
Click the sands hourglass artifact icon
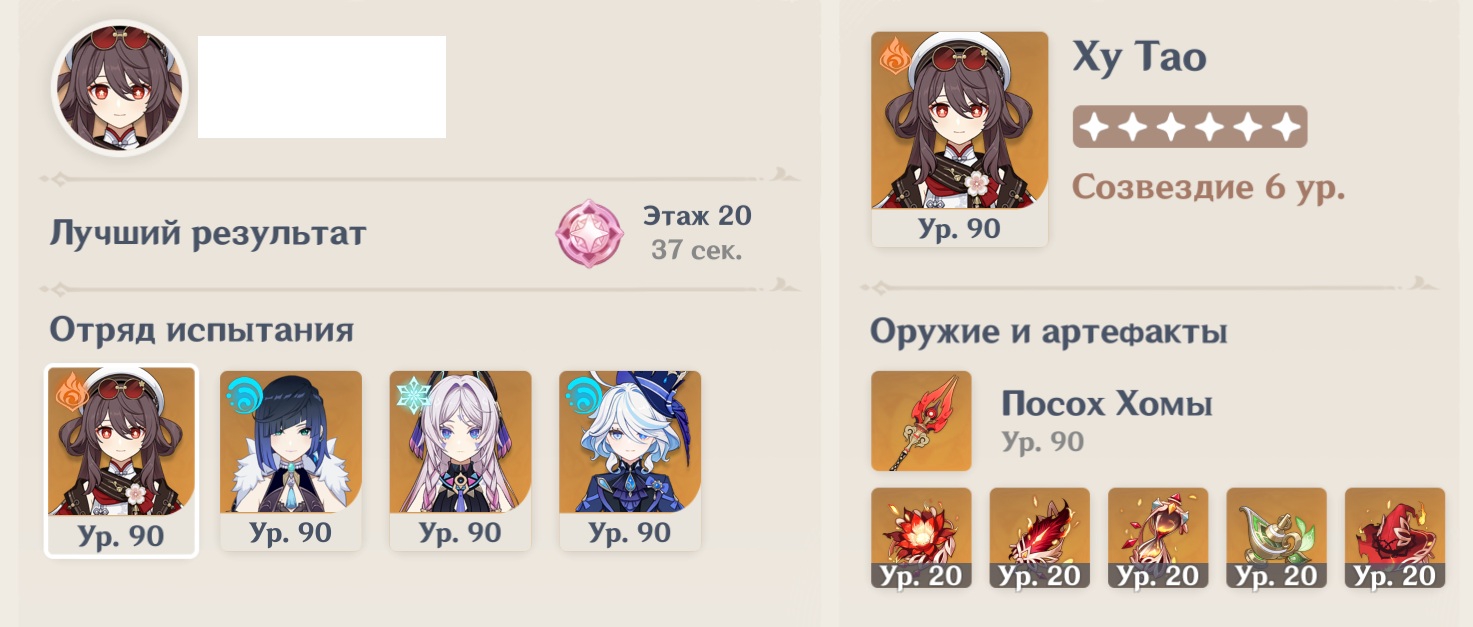pyautogui.click(x=1158, y=537)
